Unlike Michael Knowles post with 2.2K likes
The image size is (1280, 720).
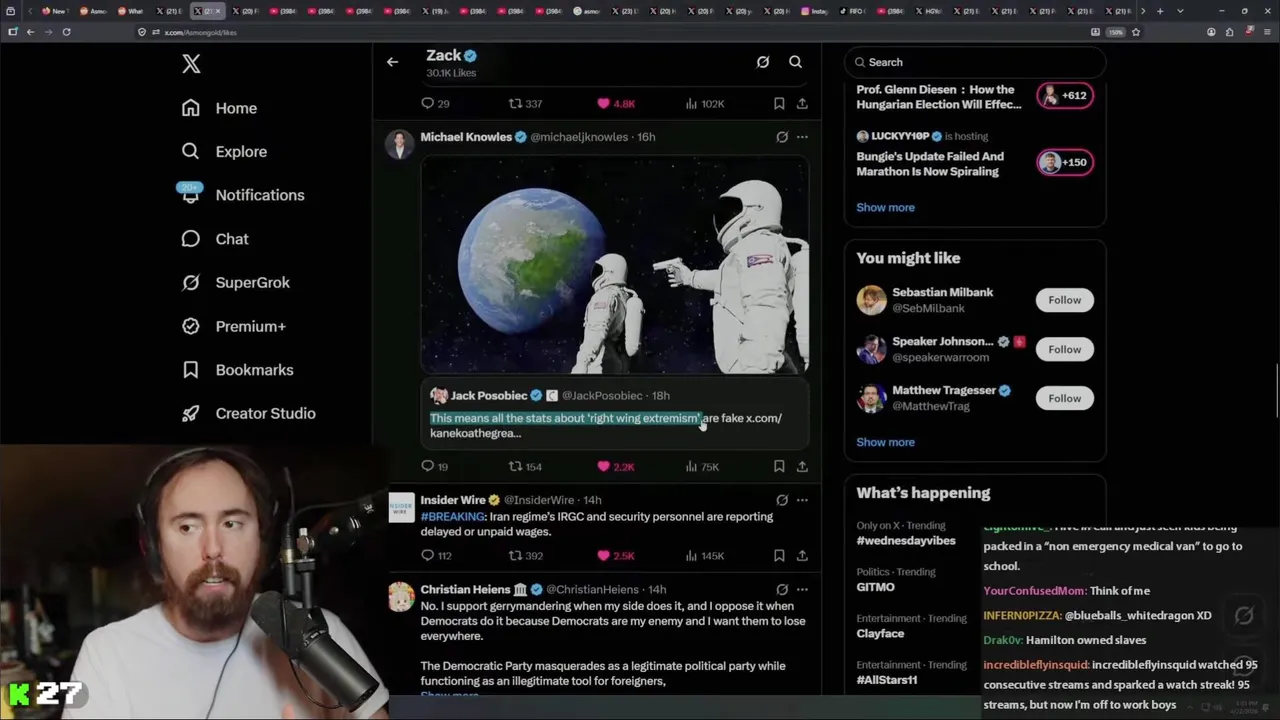coord(615,466)
